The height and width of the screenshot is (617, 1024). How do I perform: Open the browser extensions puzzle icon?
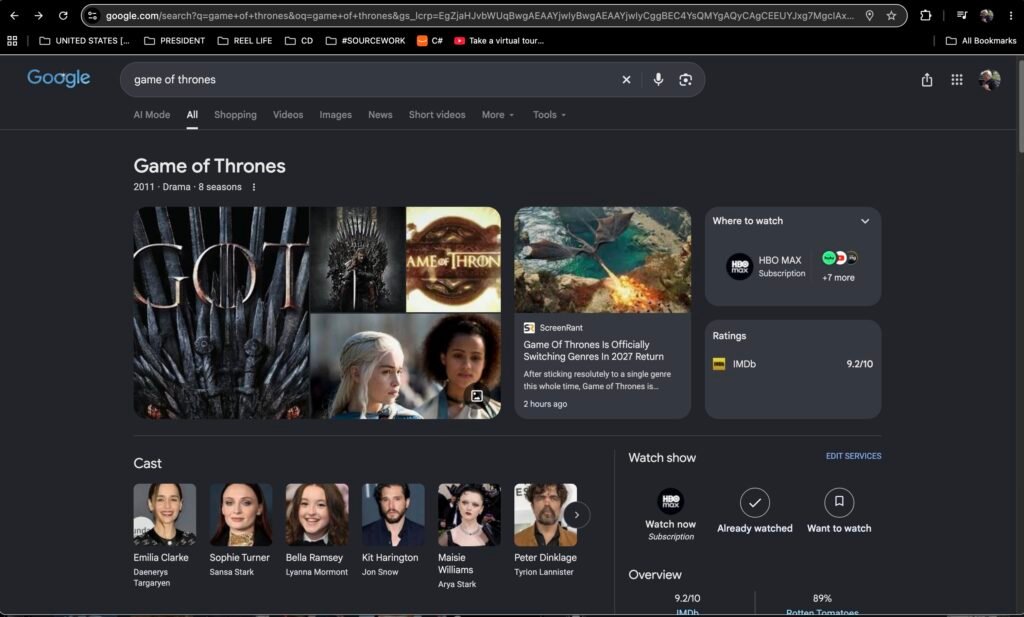pyautogui.click(x=925, y=16)
